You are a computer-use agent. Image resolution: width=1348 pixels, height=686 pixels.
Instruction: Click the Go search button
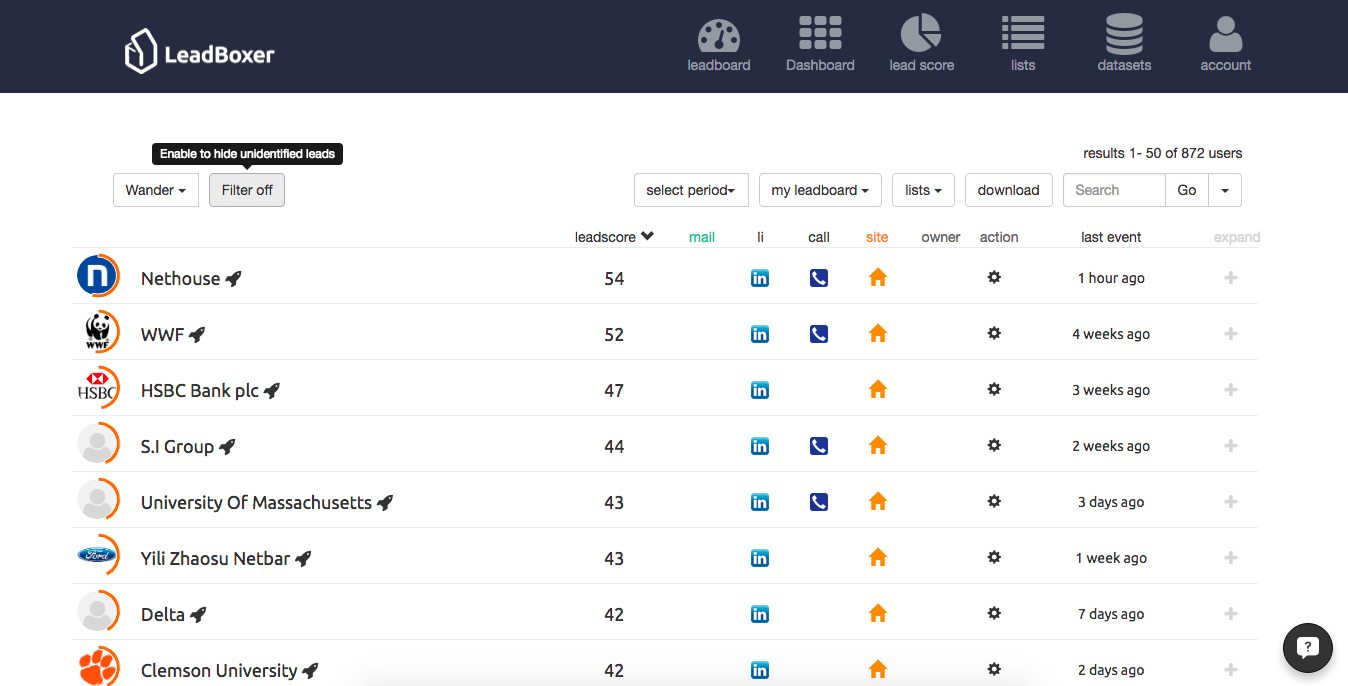(1187, 190)
